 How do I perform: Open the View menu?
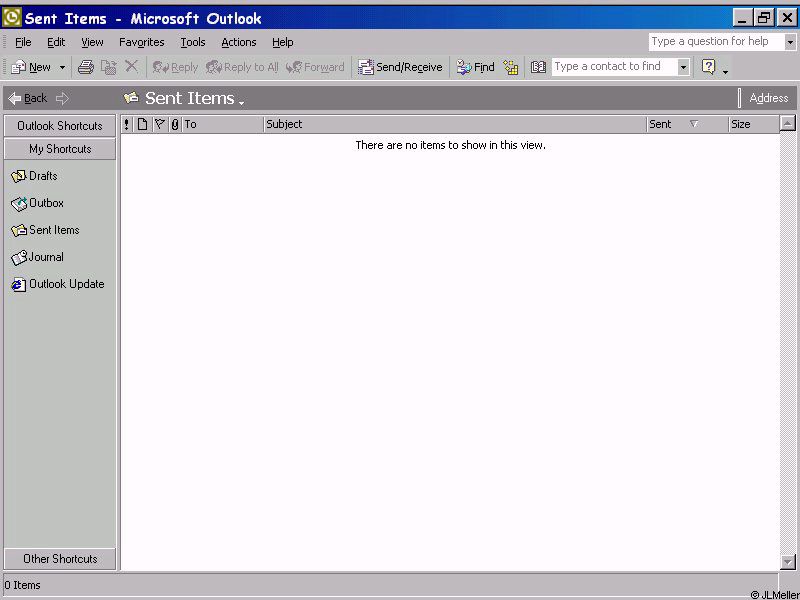92,42
